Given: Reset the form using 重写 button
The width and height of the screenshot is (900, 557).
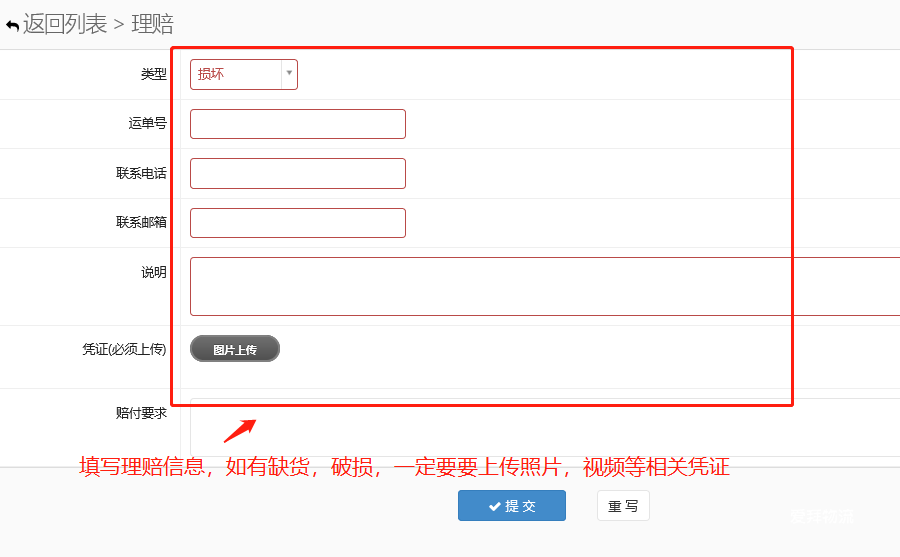Looking at the screenshot, I should [x=623, y=506].
